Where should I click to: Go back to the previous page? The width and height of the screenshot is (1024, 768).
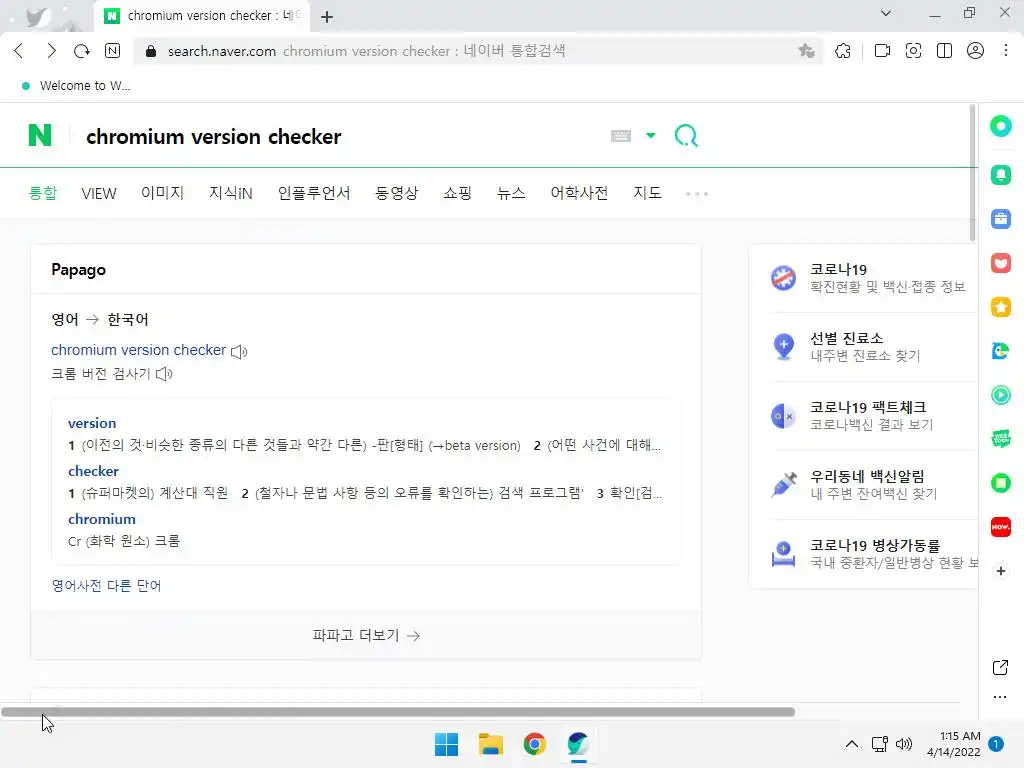click(x=19, y=51)
